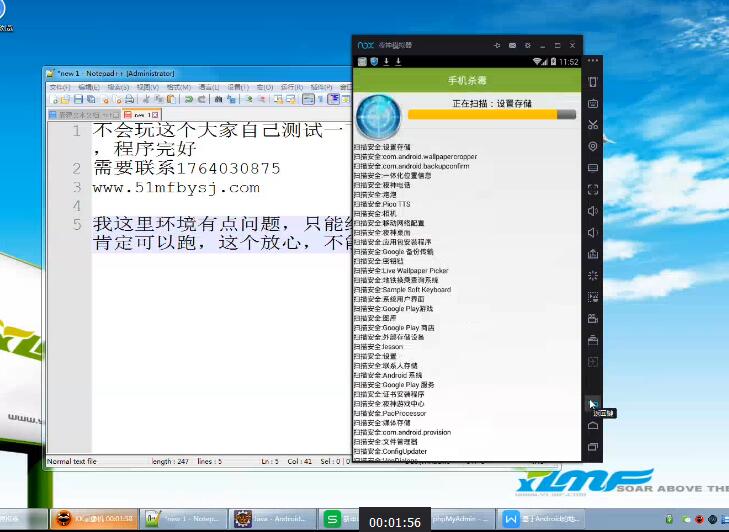The image size is (729, 532).
Task: Click the 1764030875 contact line in editor
Action: point(187,168)
